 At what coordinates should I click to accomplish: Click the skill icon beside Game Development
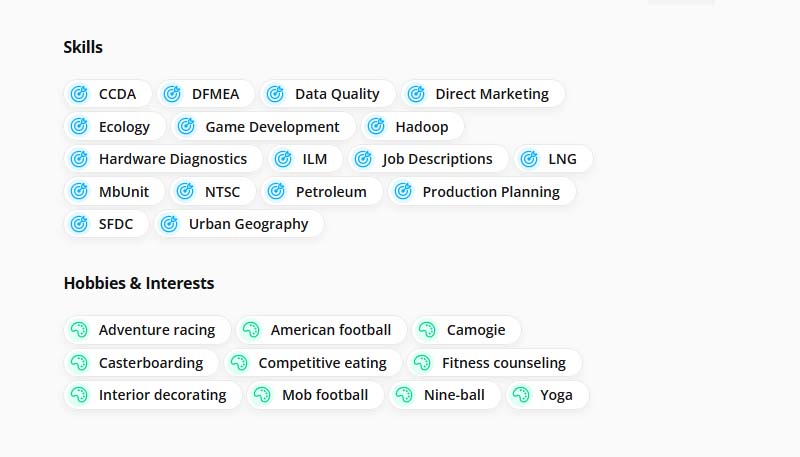[186, 126]
